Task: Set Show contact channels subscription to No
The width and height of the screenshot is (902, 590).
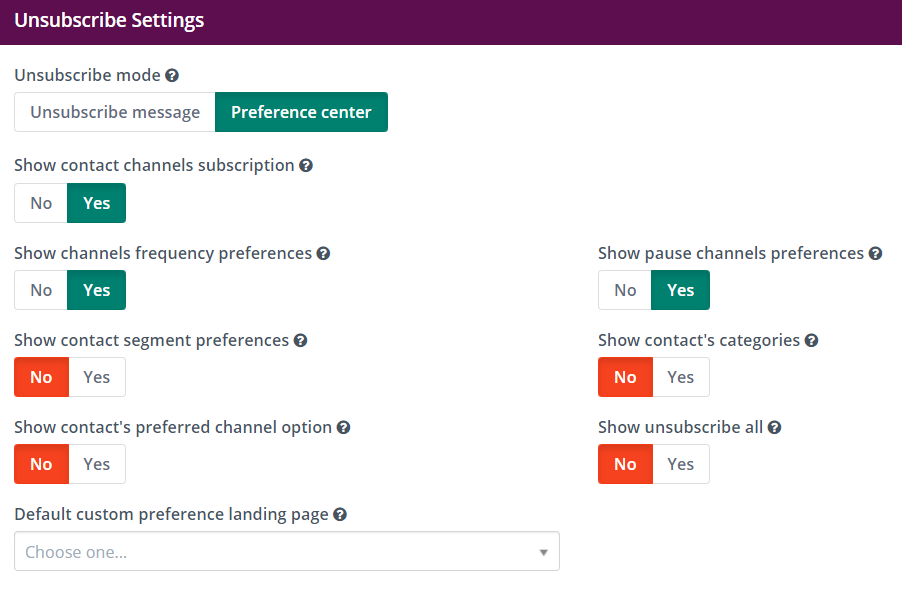Action: [x=41, y=203]
